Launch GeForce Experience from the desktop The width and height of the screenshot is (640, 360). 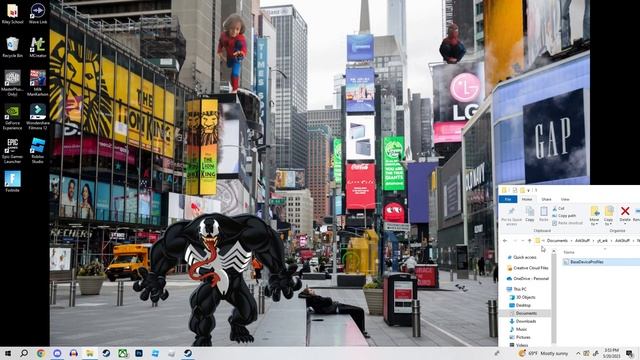[x=12, y=117]
